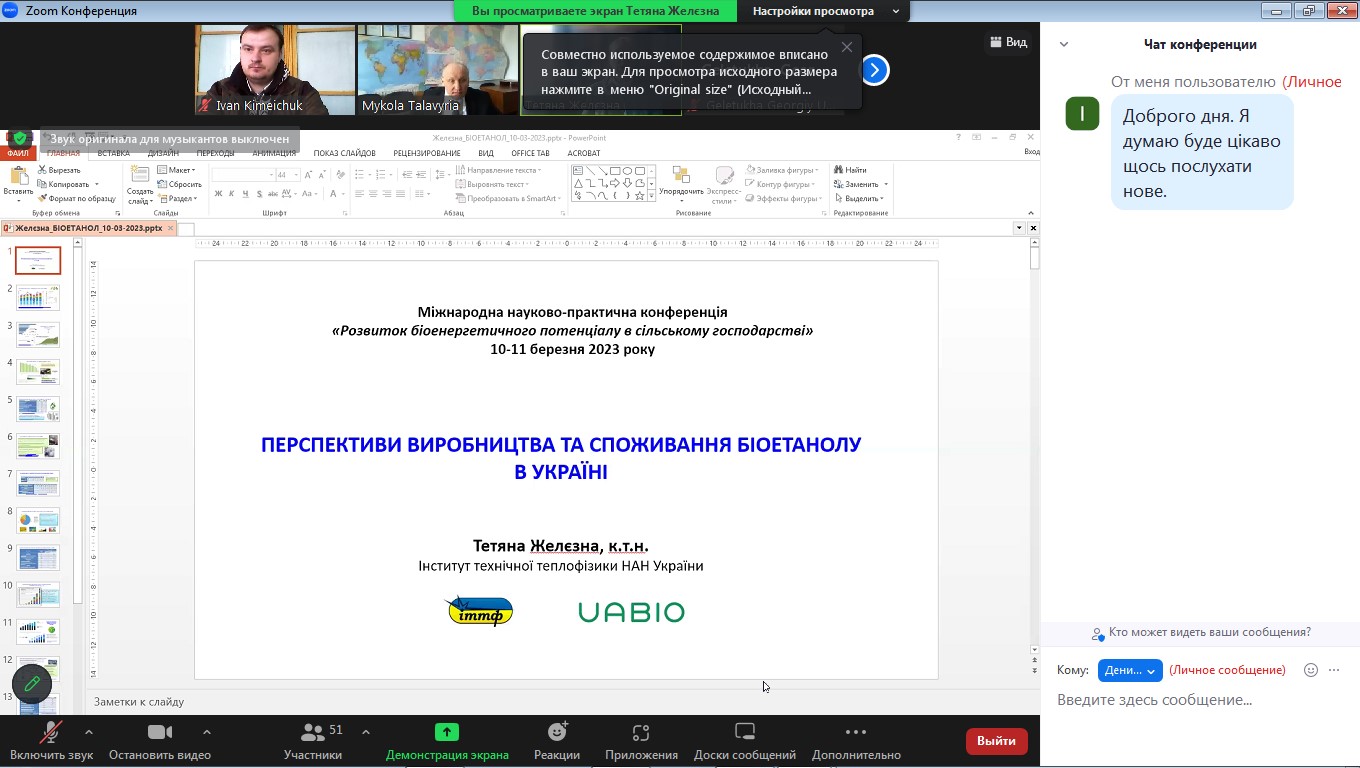Unmute microphone with Включить звук button

[51, 741]
